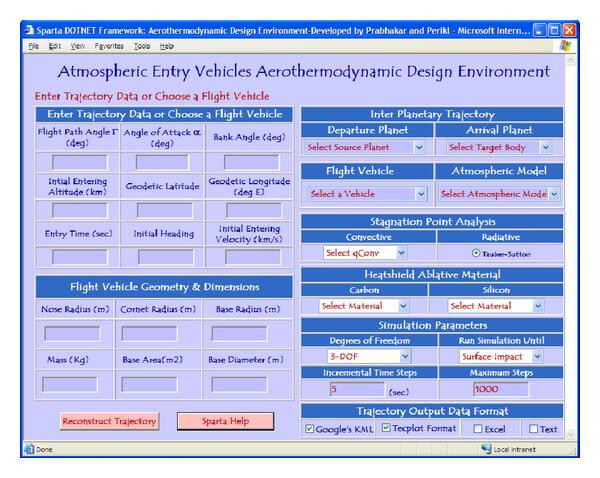Viewport: 600px width, 478px height.
Task: Click the 'Inter Planetary Trajectory' header
Action: pos(432,114)
